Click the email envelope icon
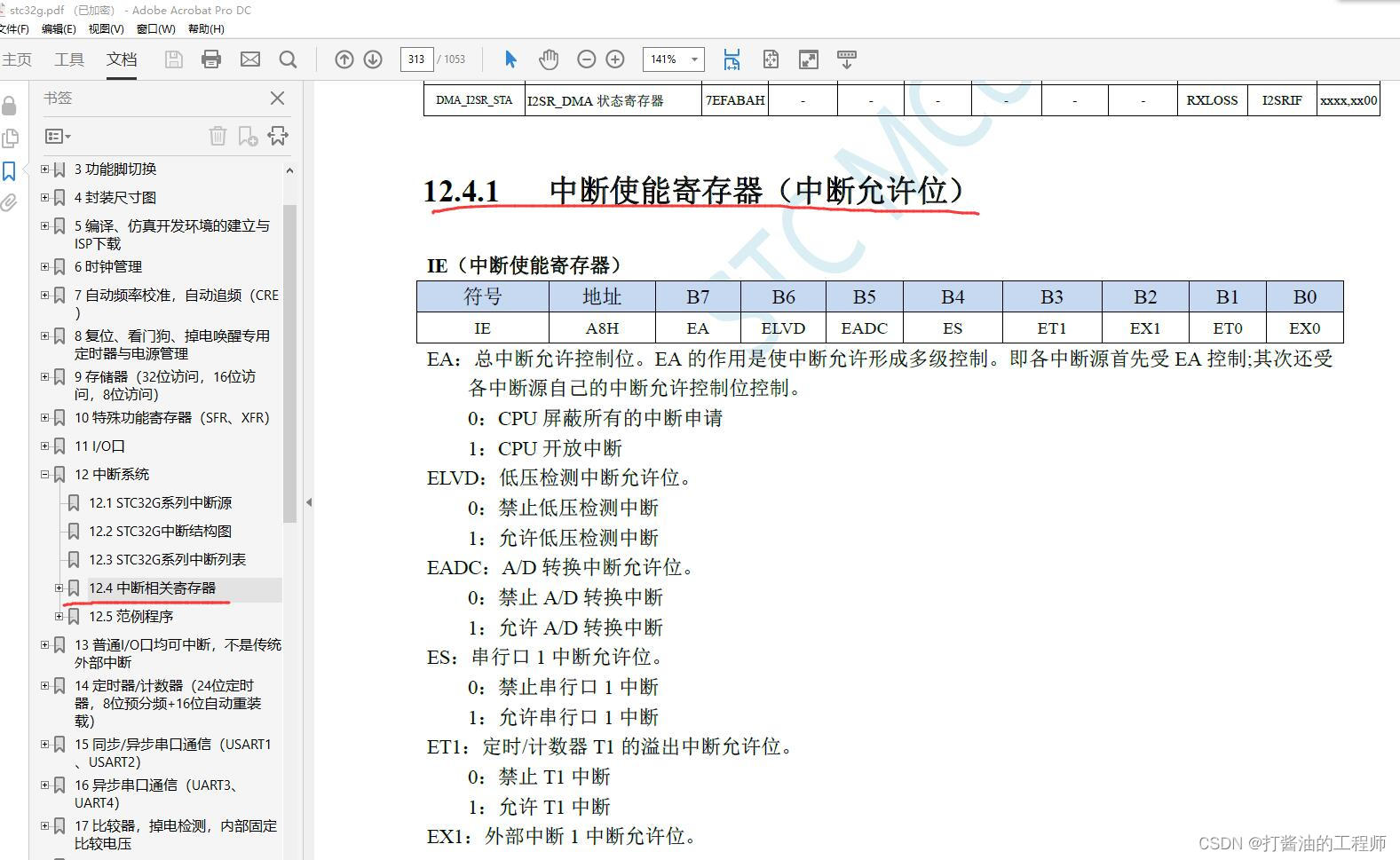The image size is (1400, 860). [x=250, y=59]
